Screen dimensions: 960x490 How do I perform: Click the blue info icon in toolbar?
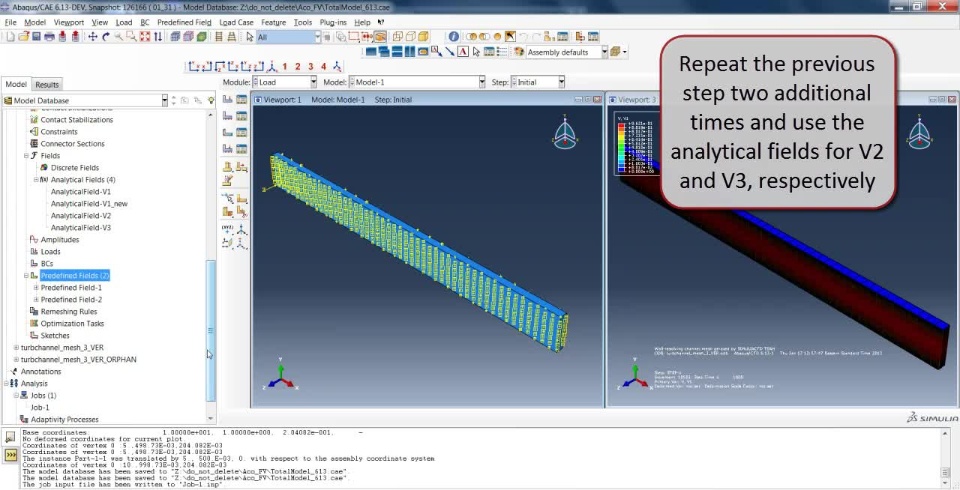[x=454, y=37]
